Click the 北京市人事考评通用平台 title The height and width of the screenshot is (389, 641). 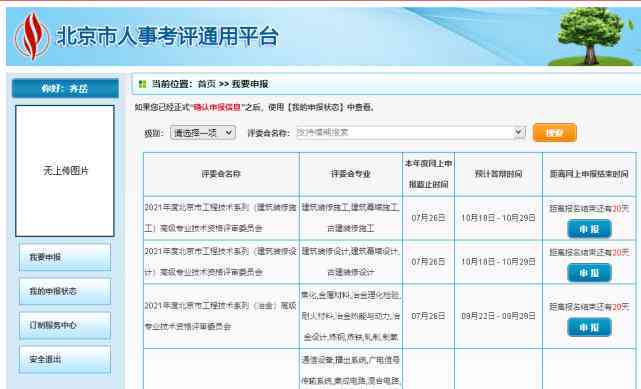(x=168, y=36)
